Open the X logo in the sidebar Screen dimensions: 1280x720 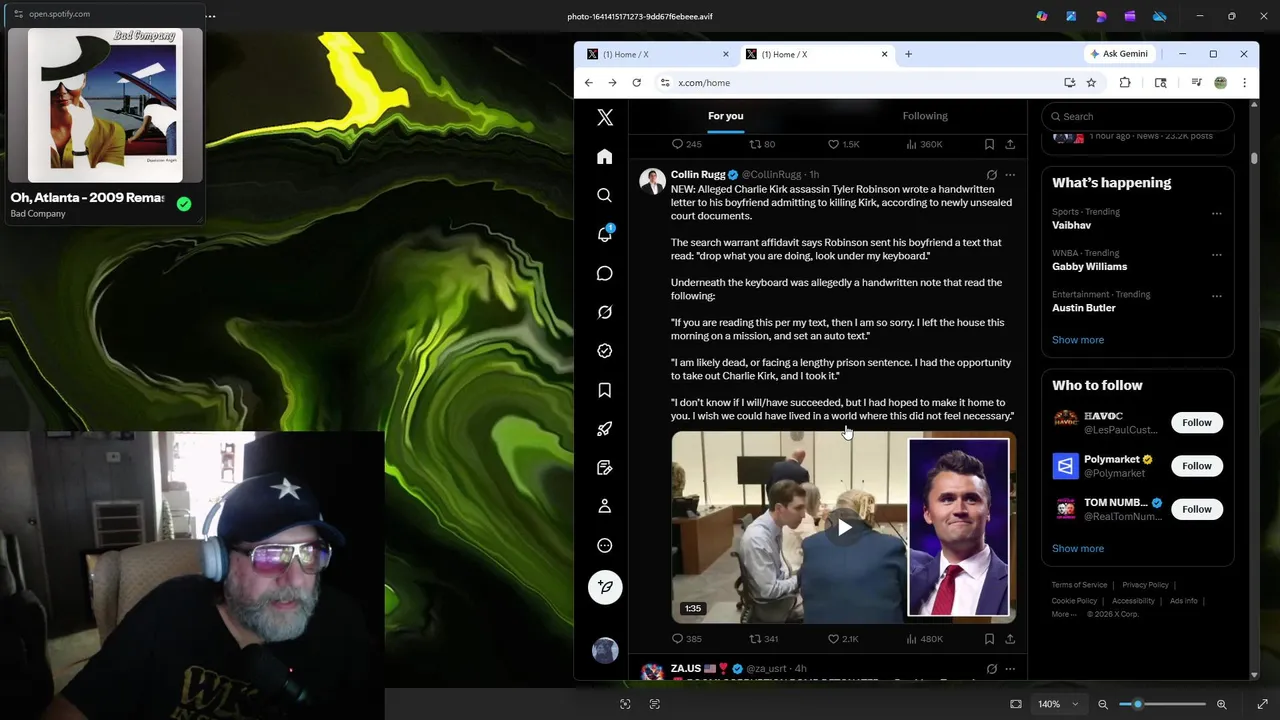pos(605,117)
